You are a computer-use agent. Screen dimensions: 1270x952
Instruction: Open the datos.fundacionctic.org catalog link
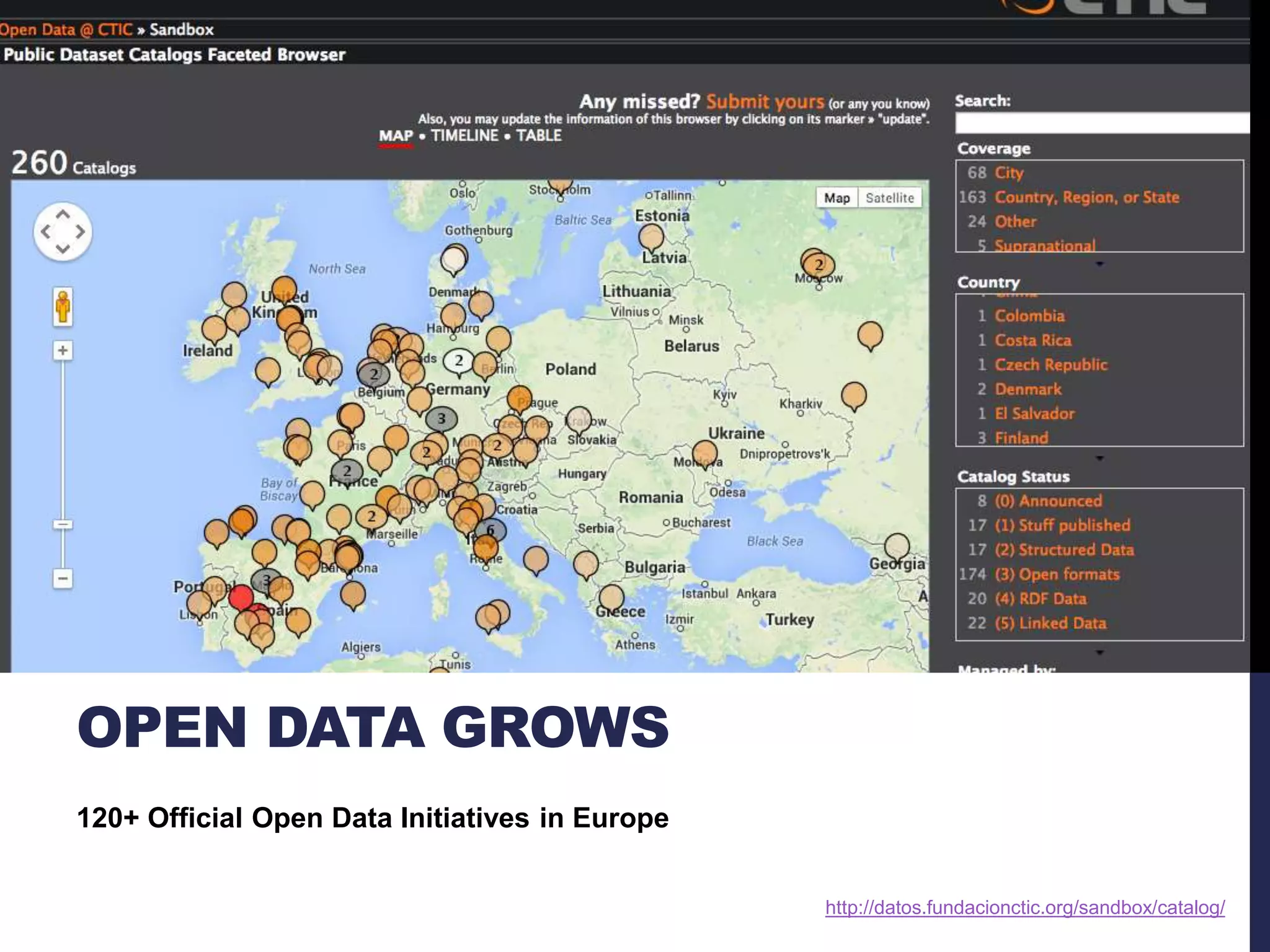point(1024,907)
